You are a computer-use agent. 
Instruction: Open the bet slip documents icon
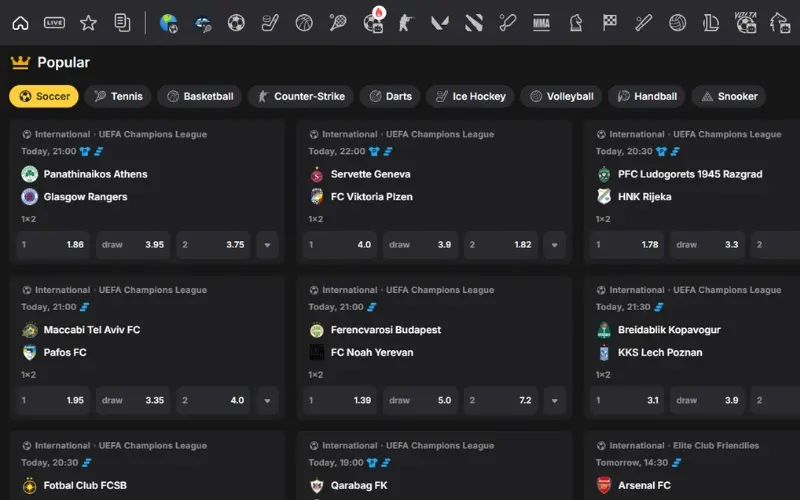122,23
